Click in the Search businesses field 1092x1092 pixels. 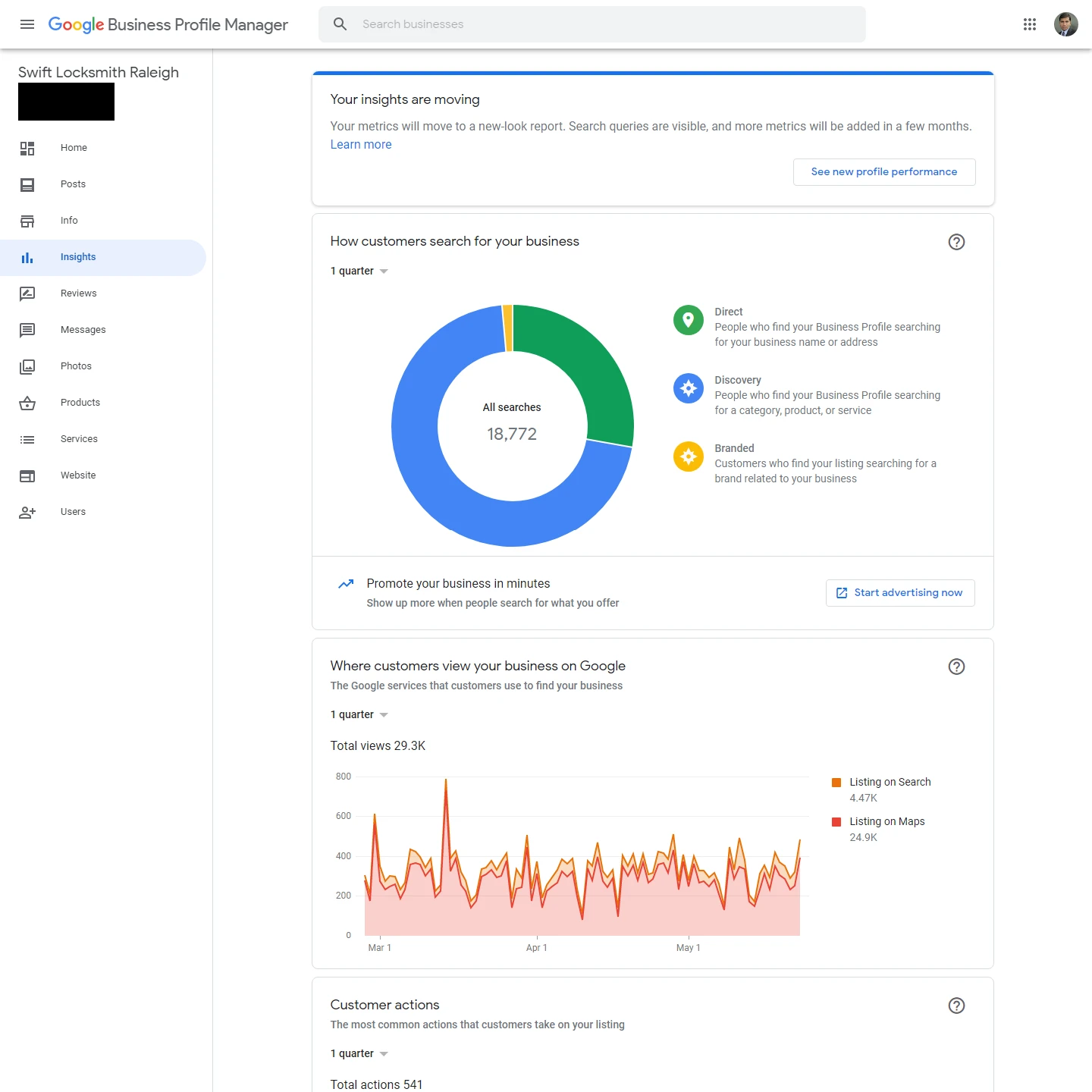(x=592, y=24)
